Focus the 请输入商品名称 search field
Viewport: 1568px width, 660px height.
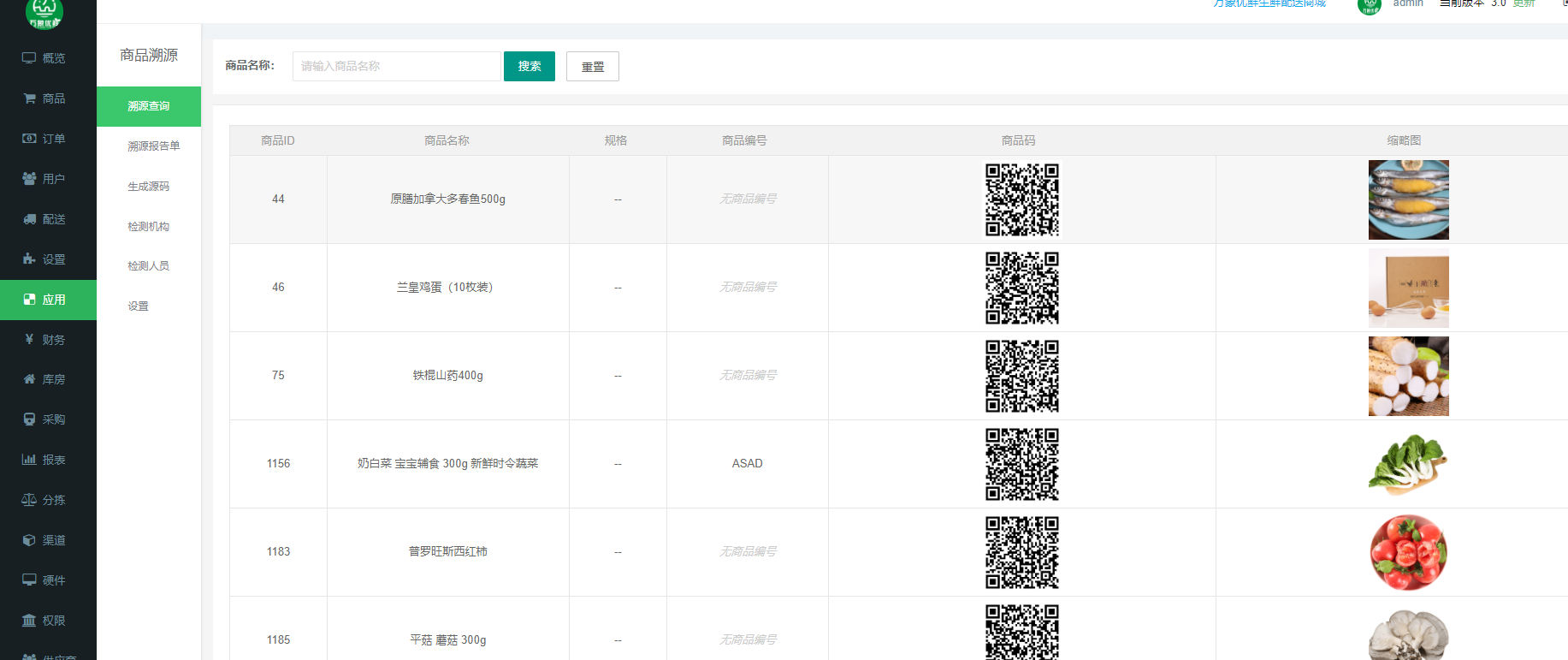(397, 66)
